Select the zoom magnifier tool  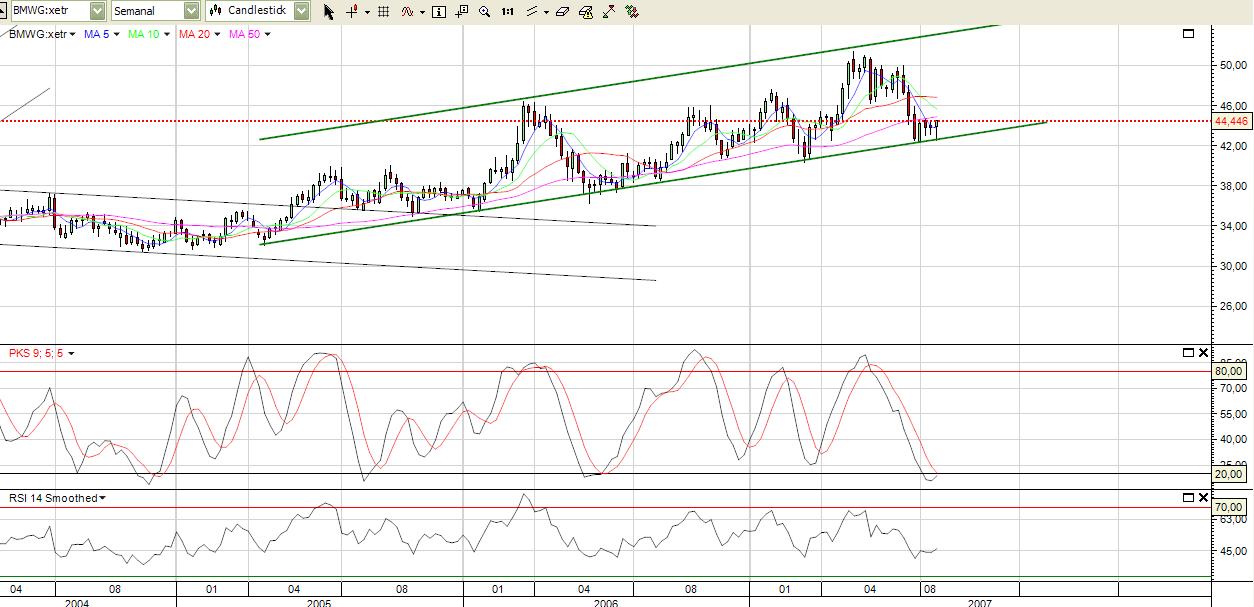(484, 12)
